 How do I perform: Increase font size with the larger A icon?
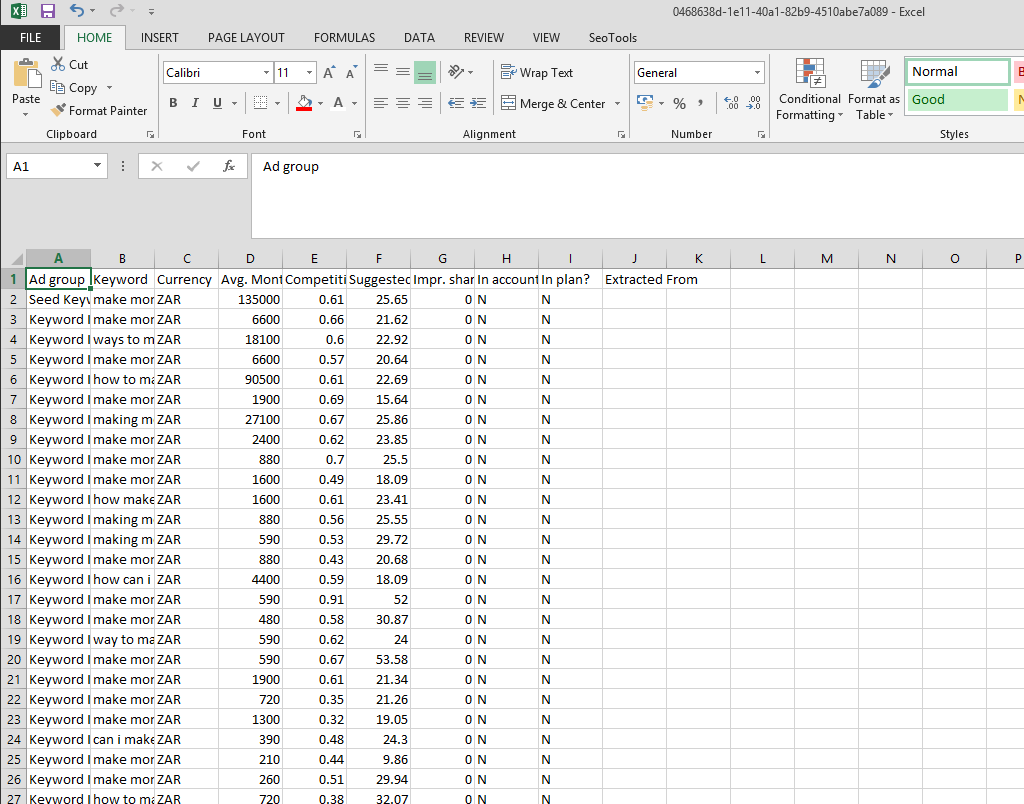pyautogui.click(x=329, y=73)
